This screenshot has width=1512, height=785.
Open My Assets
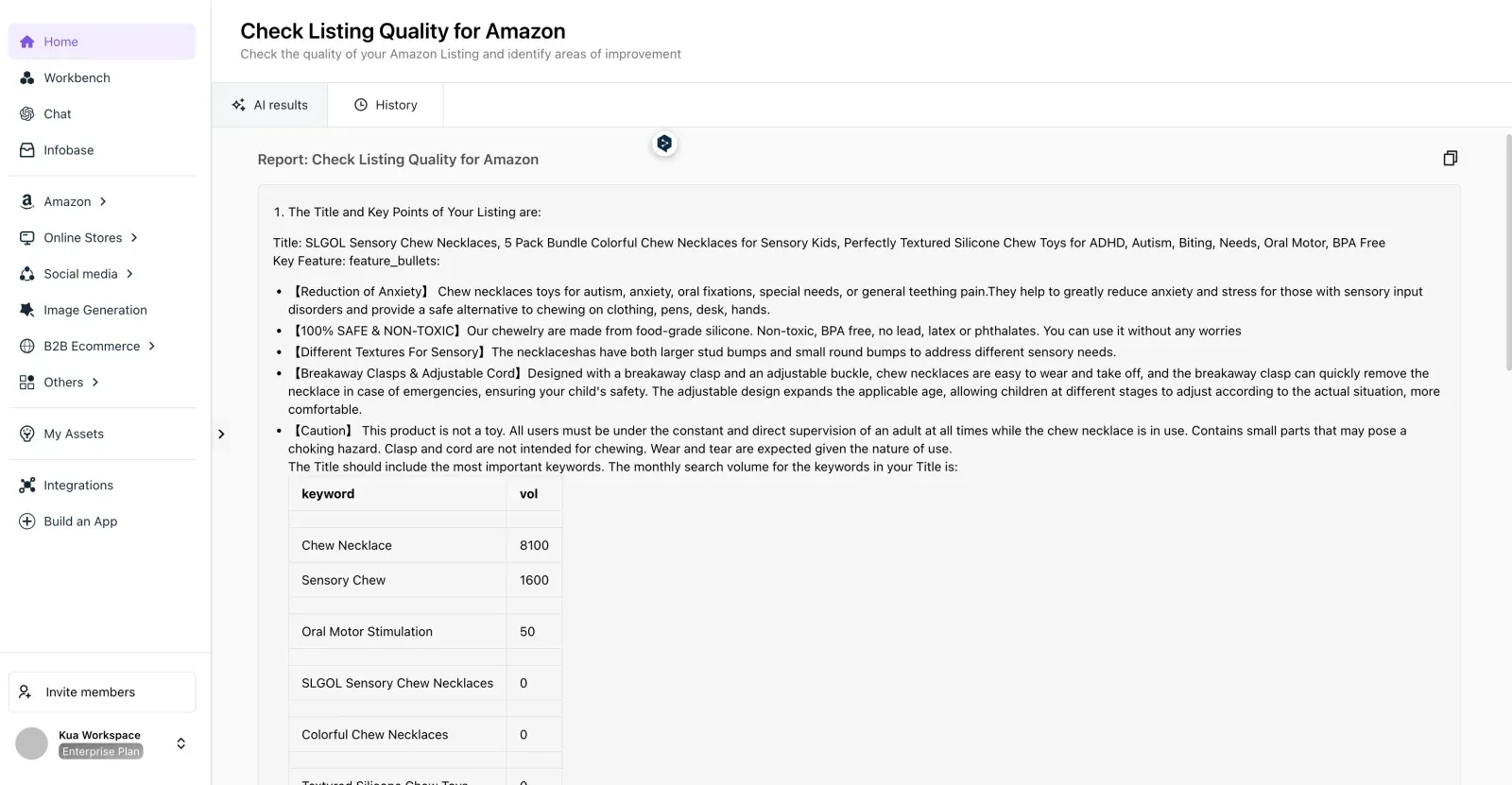(73, 434)
